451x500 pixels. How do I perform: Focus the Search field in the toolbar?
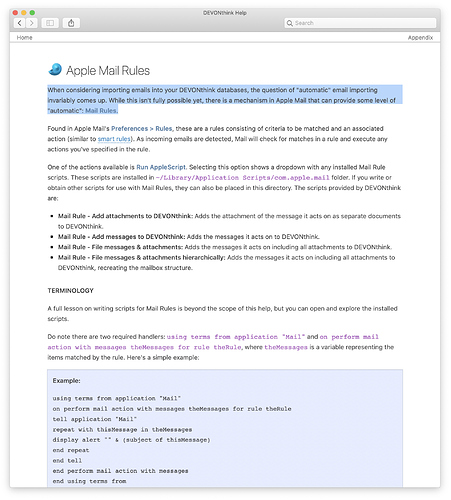tap(360, 23)
